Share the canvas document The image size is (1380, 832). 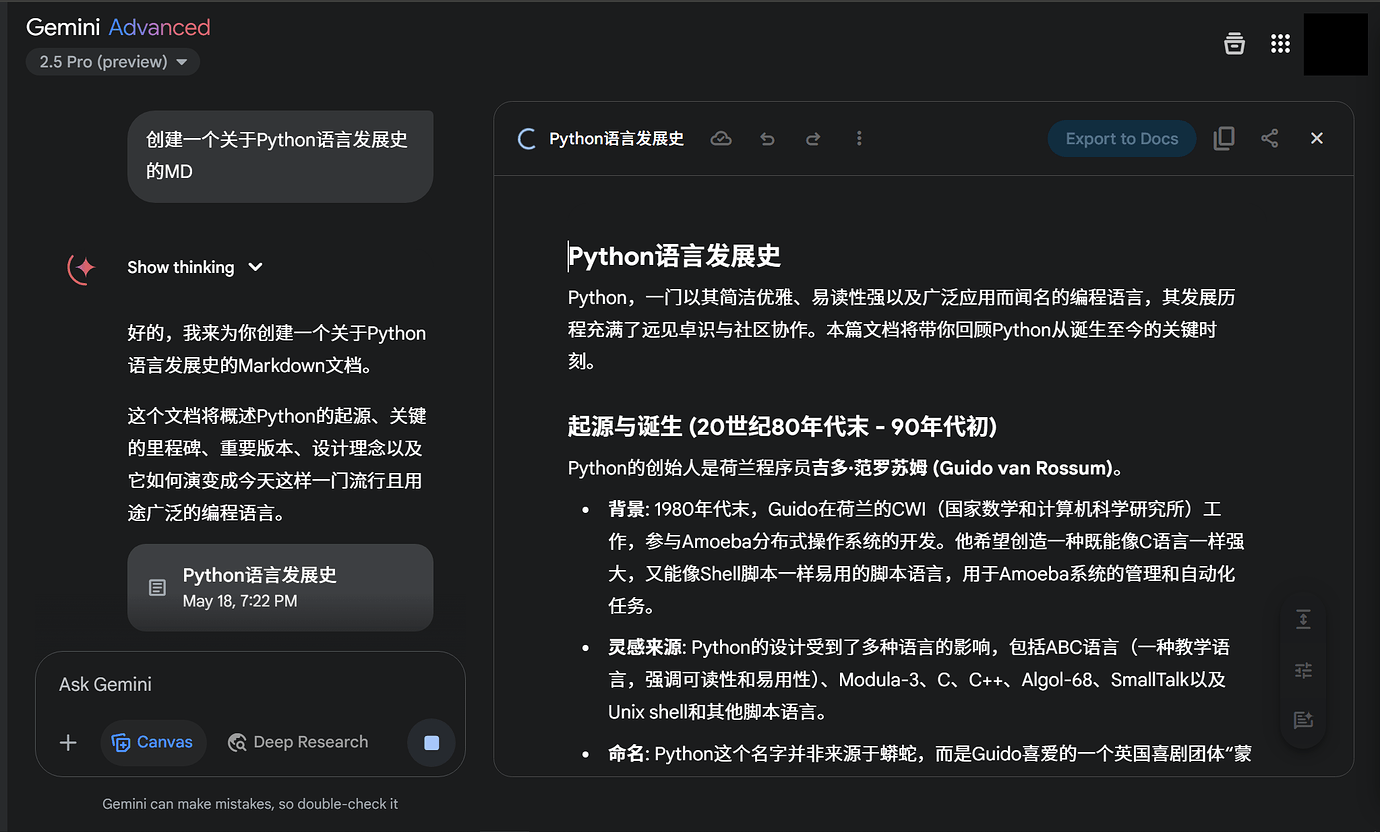(1270, 139)
